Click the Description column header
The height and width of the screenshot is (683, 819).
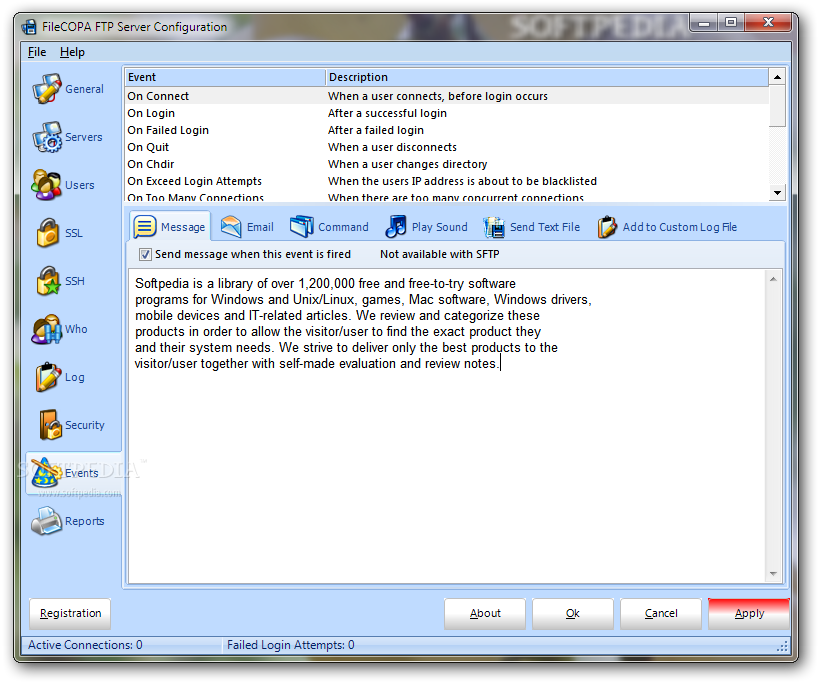point(547,77)
